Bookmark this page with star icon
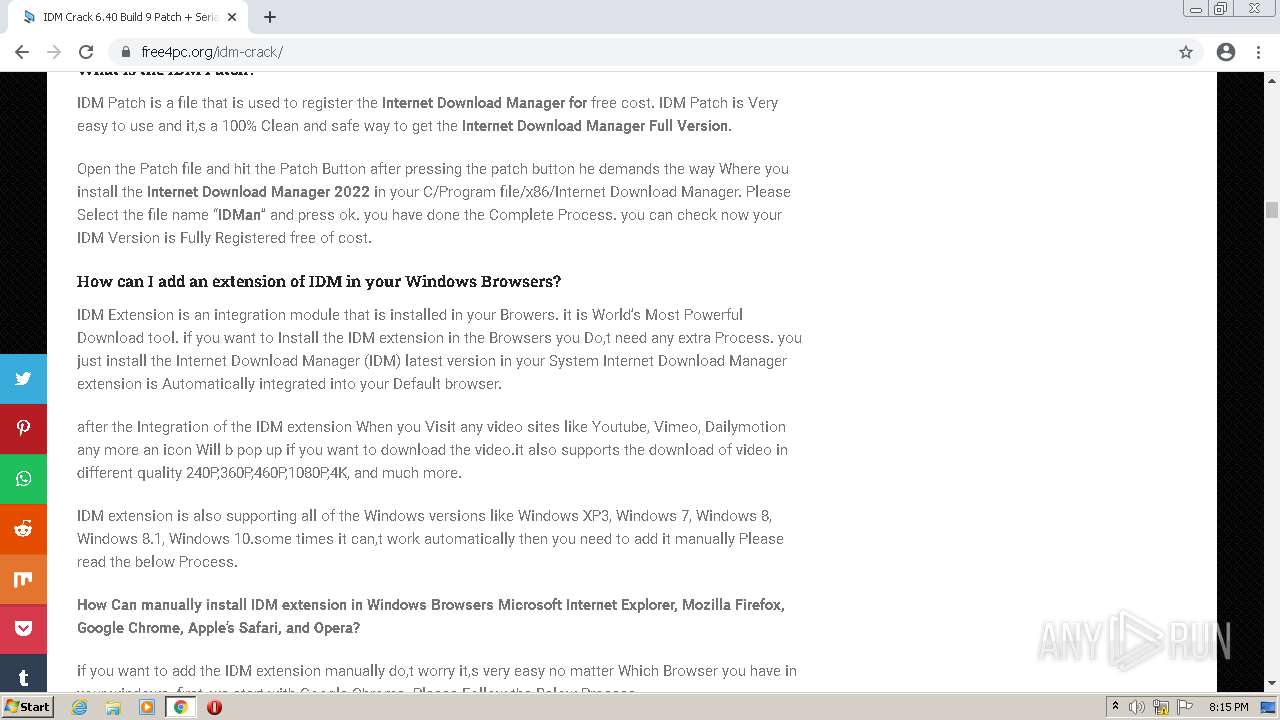This screenshot has height=720, width=1280. click(x=1186, y=52)
